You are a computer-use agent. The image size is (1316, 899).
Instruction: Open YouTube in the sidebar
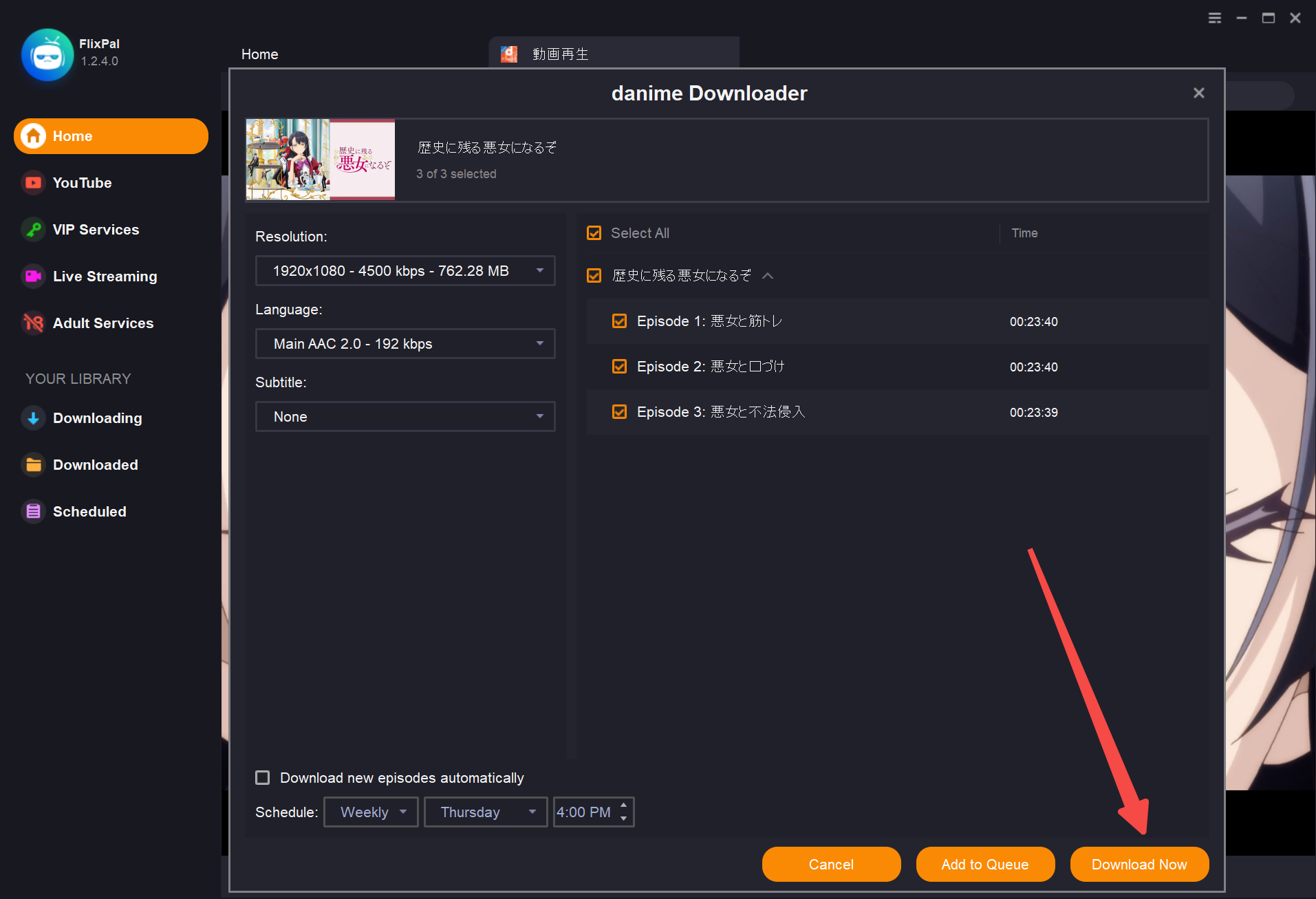(82, 183)
